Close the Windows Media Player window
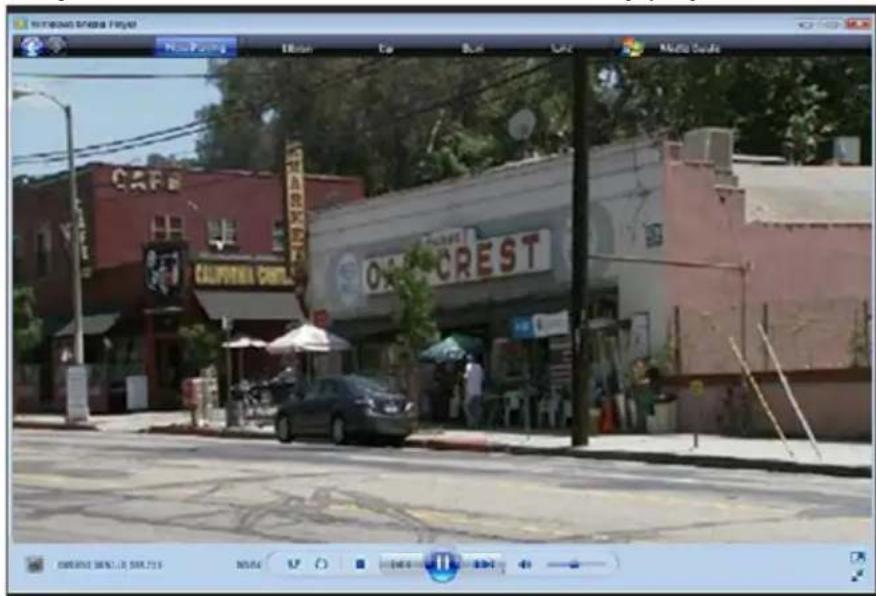This screenshot has height=596, width=876. coord(857,24)
